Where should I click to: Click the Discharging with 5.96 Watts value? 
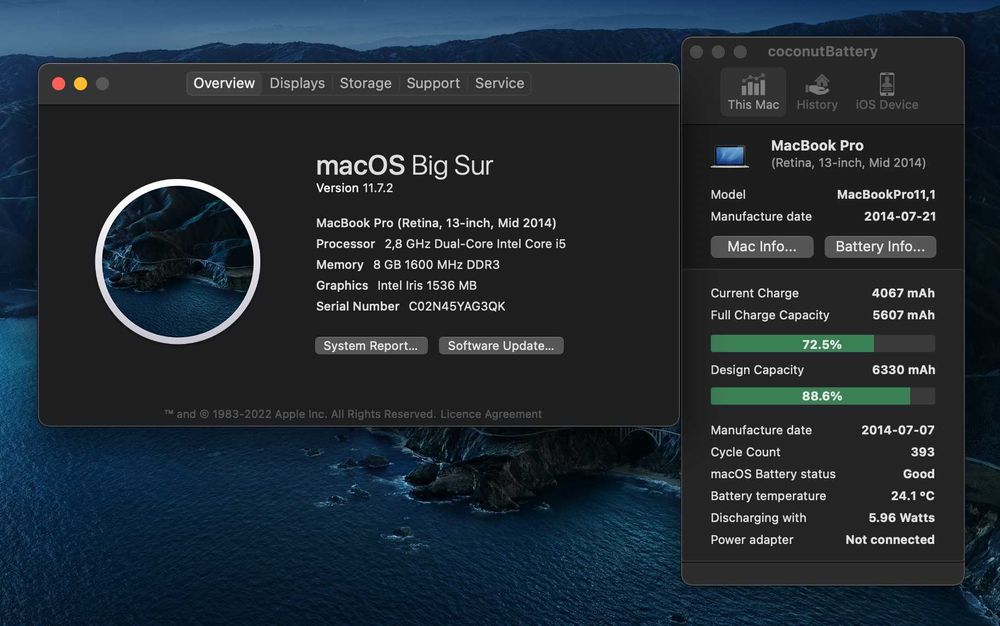[x=902, y=518]
